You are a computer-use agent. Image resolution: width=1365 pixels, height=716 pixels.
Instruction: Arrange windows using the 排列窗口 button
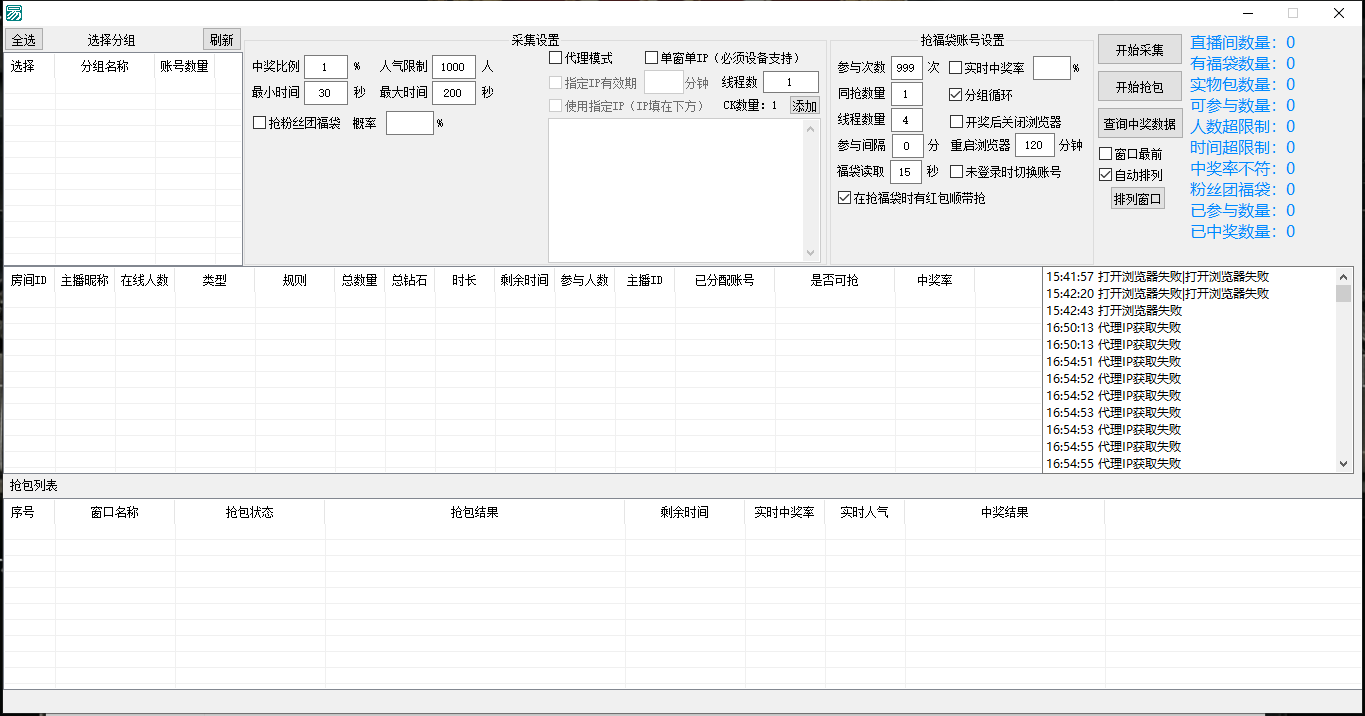click(1137, 198)
